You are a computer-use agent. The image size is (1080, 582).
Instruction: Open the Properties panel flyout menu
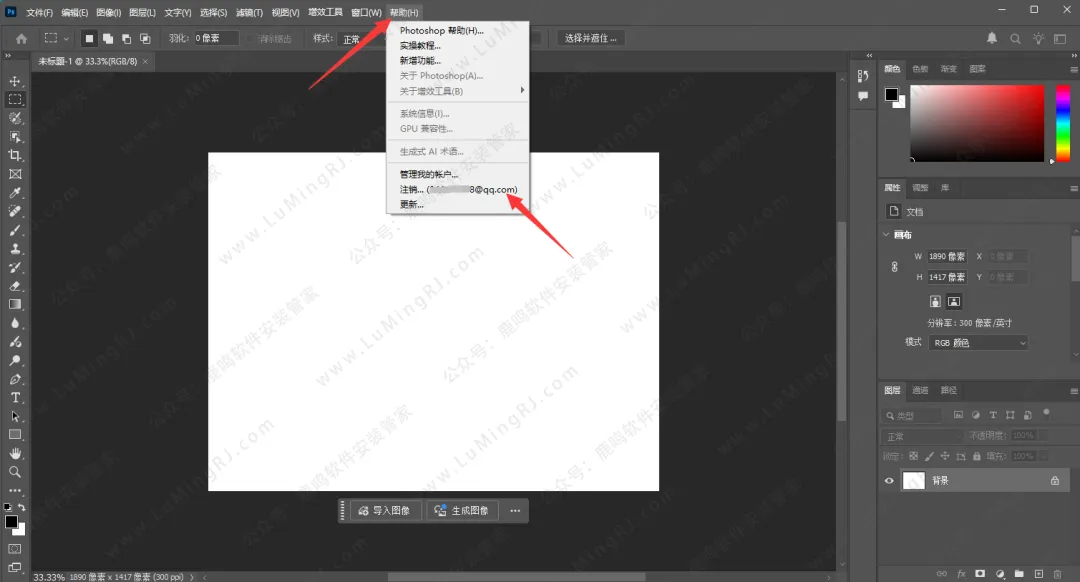click(1074, 187)
